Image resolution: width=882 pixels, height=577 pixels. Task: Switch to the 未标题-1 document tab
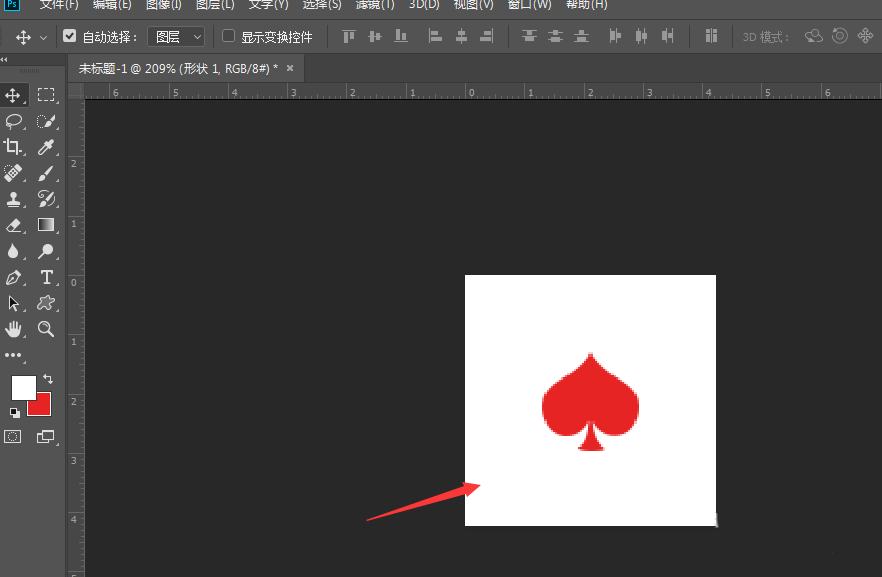(178, 69)
